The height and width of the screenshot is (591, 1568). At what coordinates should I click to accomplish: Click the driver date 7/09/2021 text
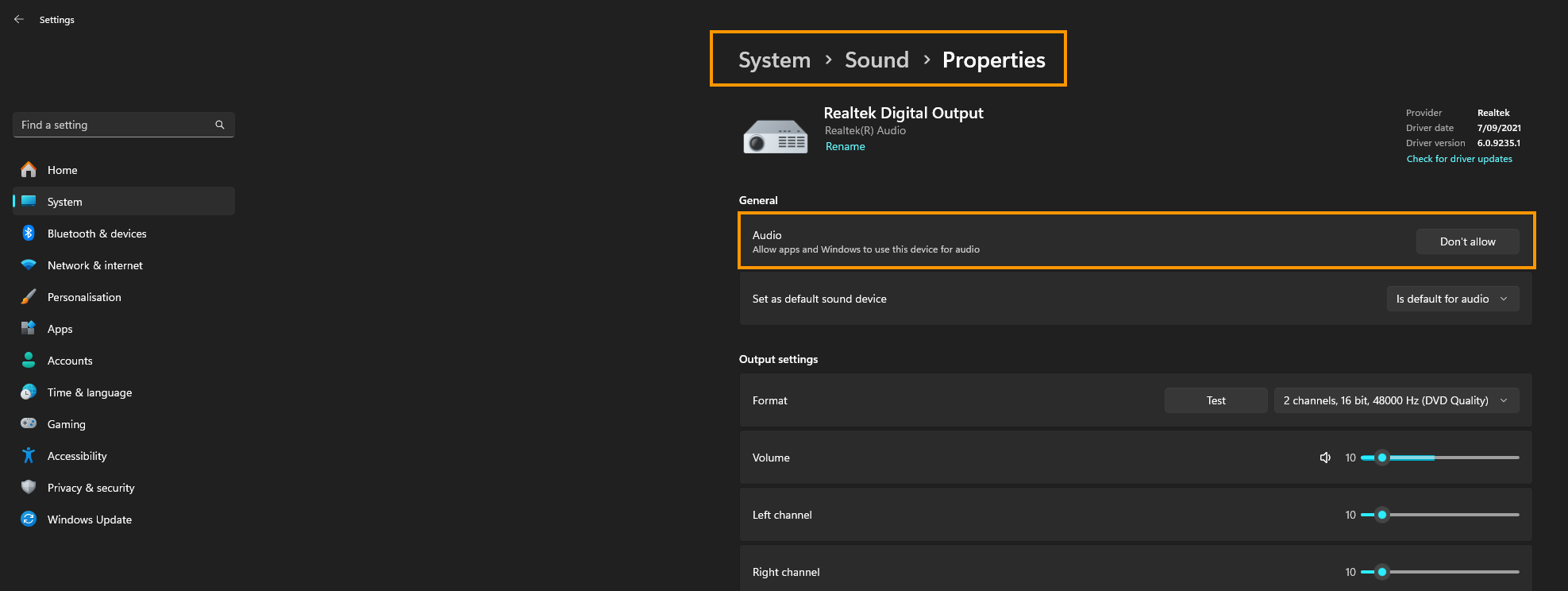tap(1499, 128)
